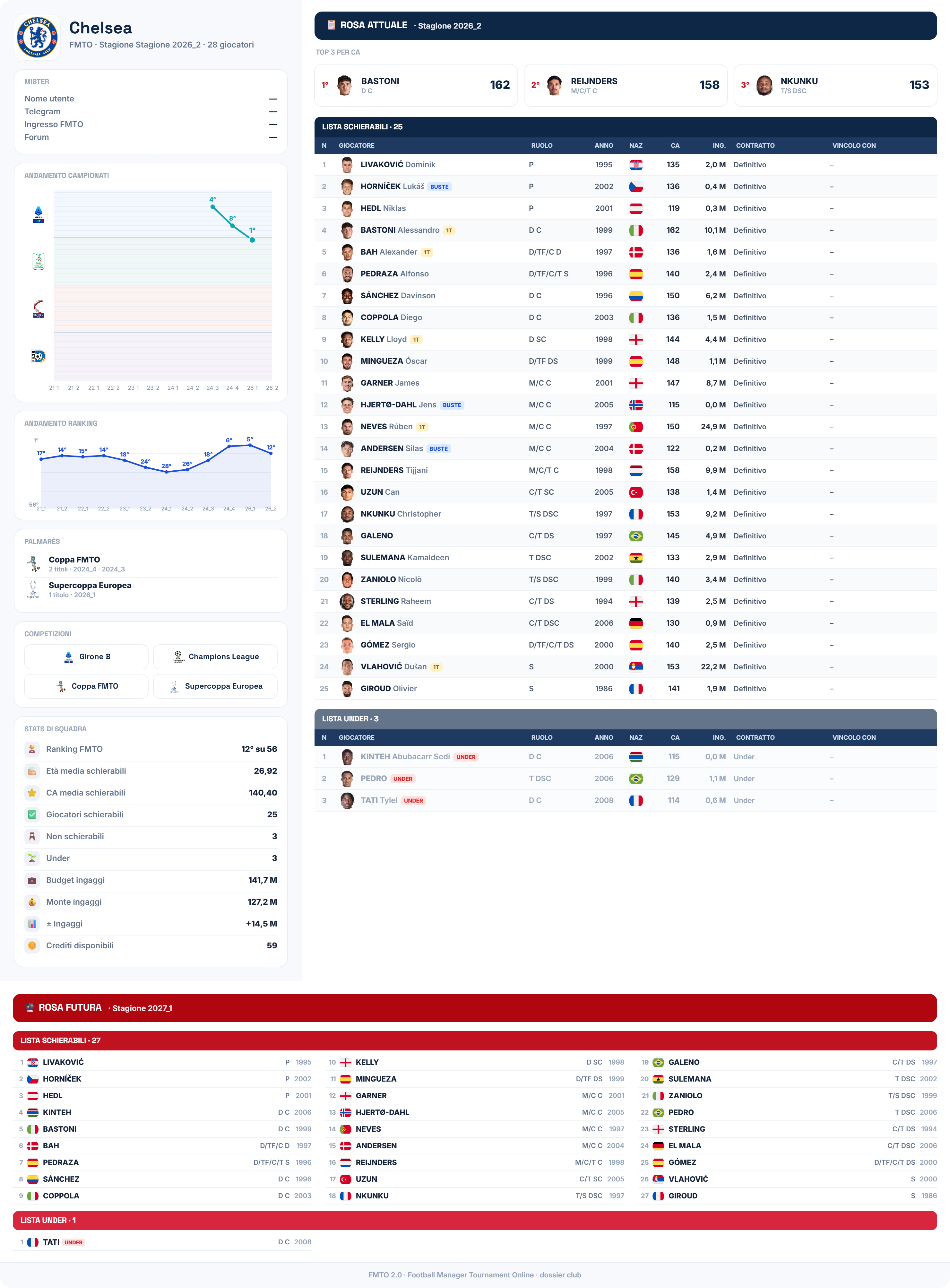
Task: Click the Serie A league icon in chart
Action: click(x=38, y=214)
